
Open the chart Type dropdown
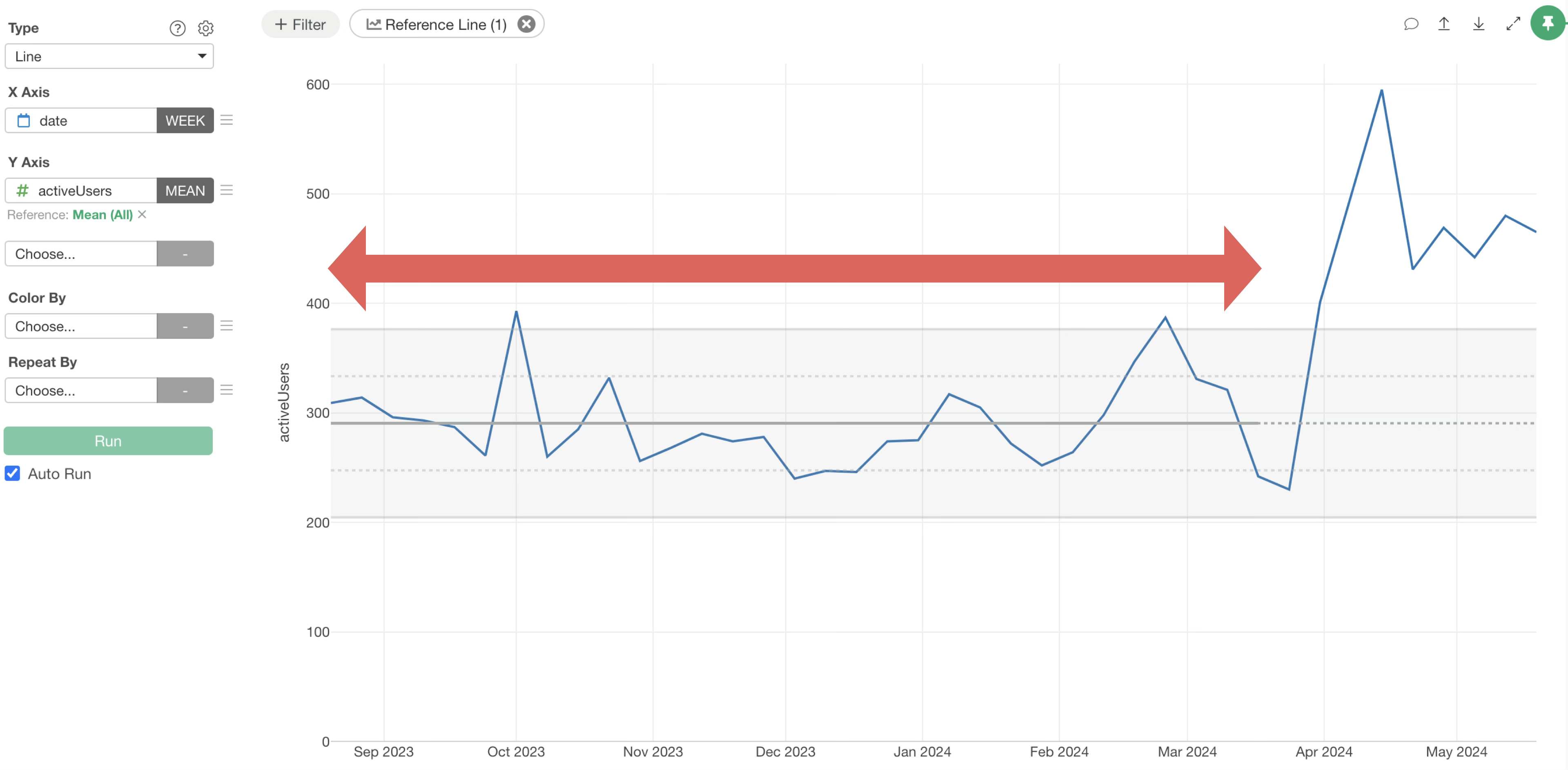tap(109, 56)
